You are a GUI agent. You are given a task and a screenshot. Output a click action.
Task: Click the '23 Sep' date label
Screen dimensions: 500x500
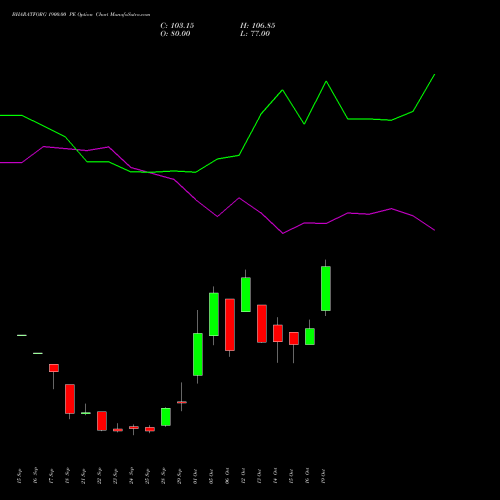click(x=115, y=476)
